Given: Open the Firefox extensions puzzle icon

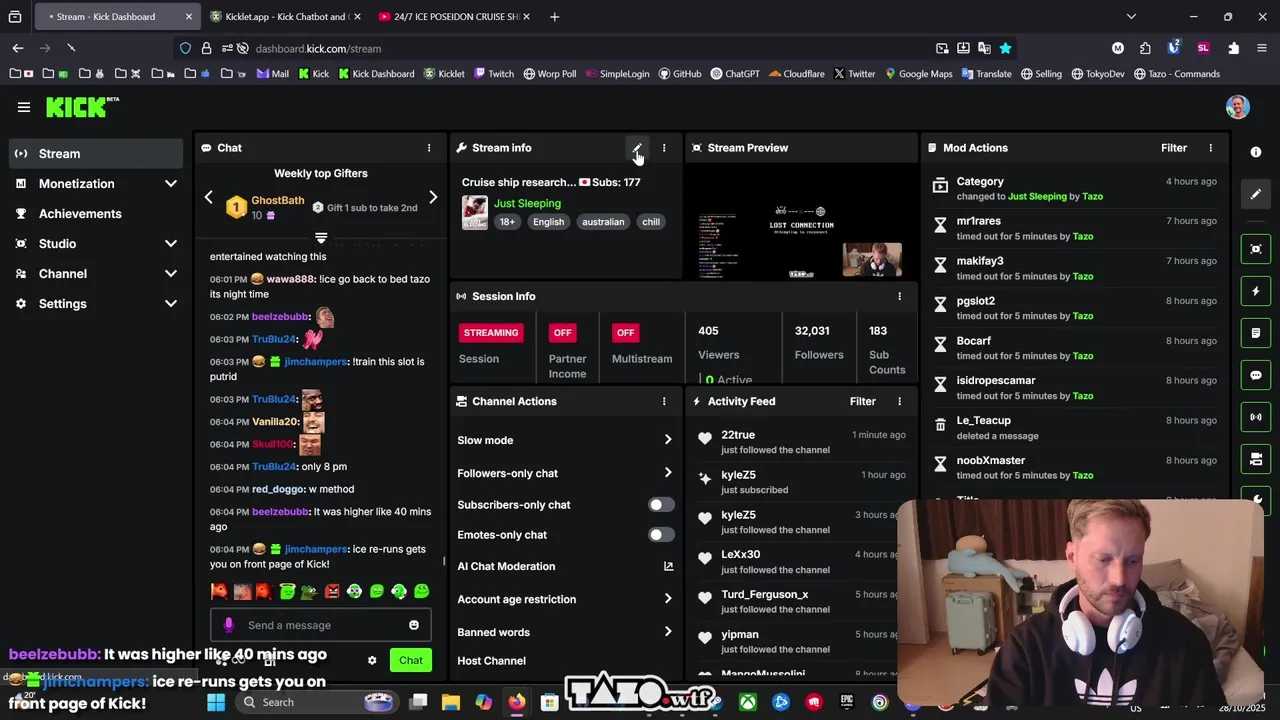Looking at the screenshot, I should (1233, 48).
